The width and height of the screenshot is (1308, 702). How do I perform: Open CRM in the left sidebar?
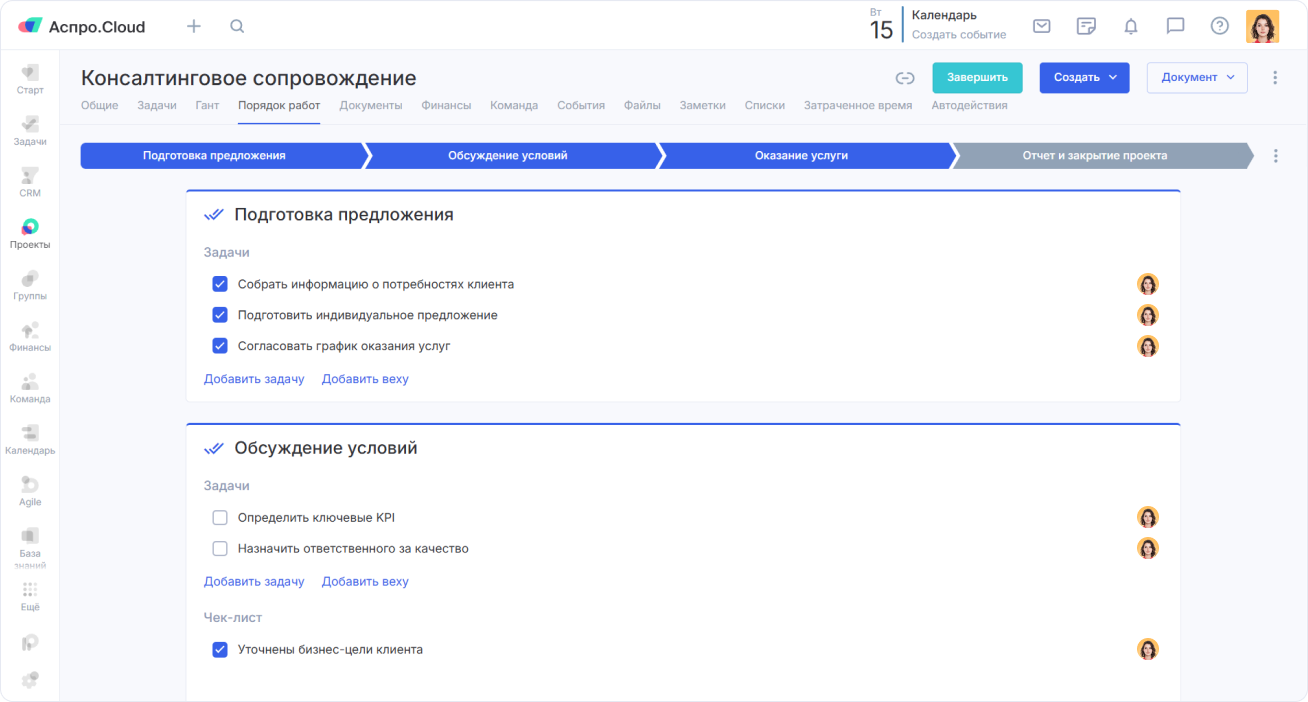coord(30,181)
